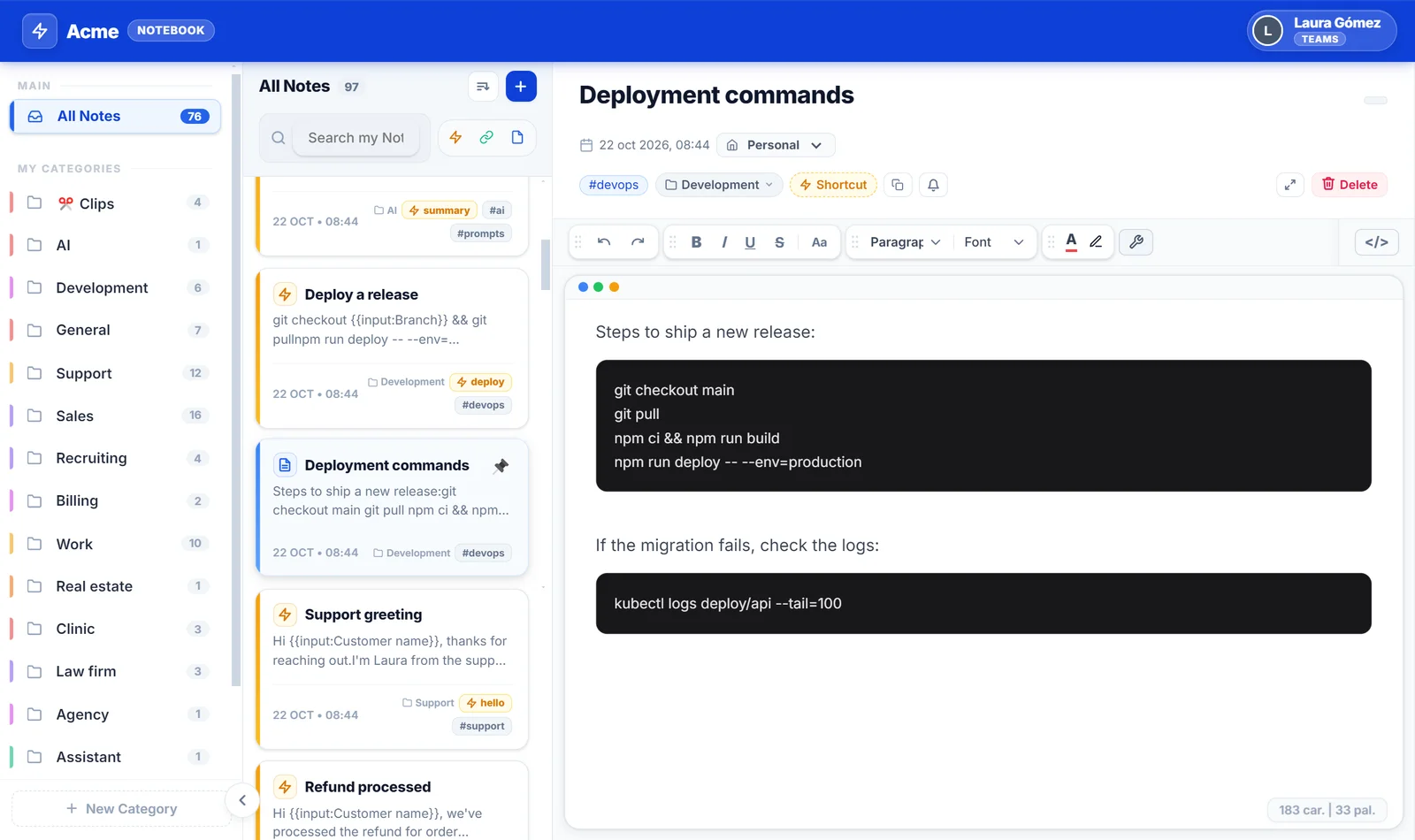Expand note to fullscreen
Viewport: 1415px width, 840px height.
[1290, 185]
